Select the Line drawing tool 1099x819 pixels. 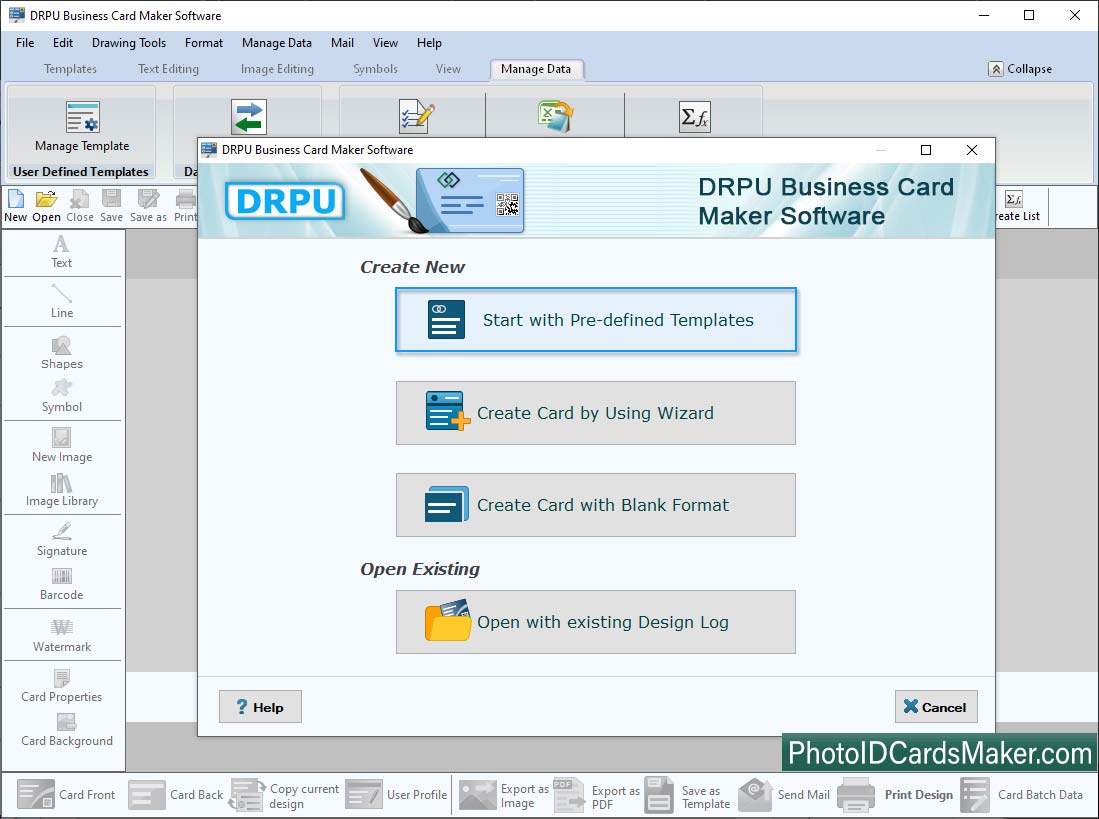[x=62, y=301]
